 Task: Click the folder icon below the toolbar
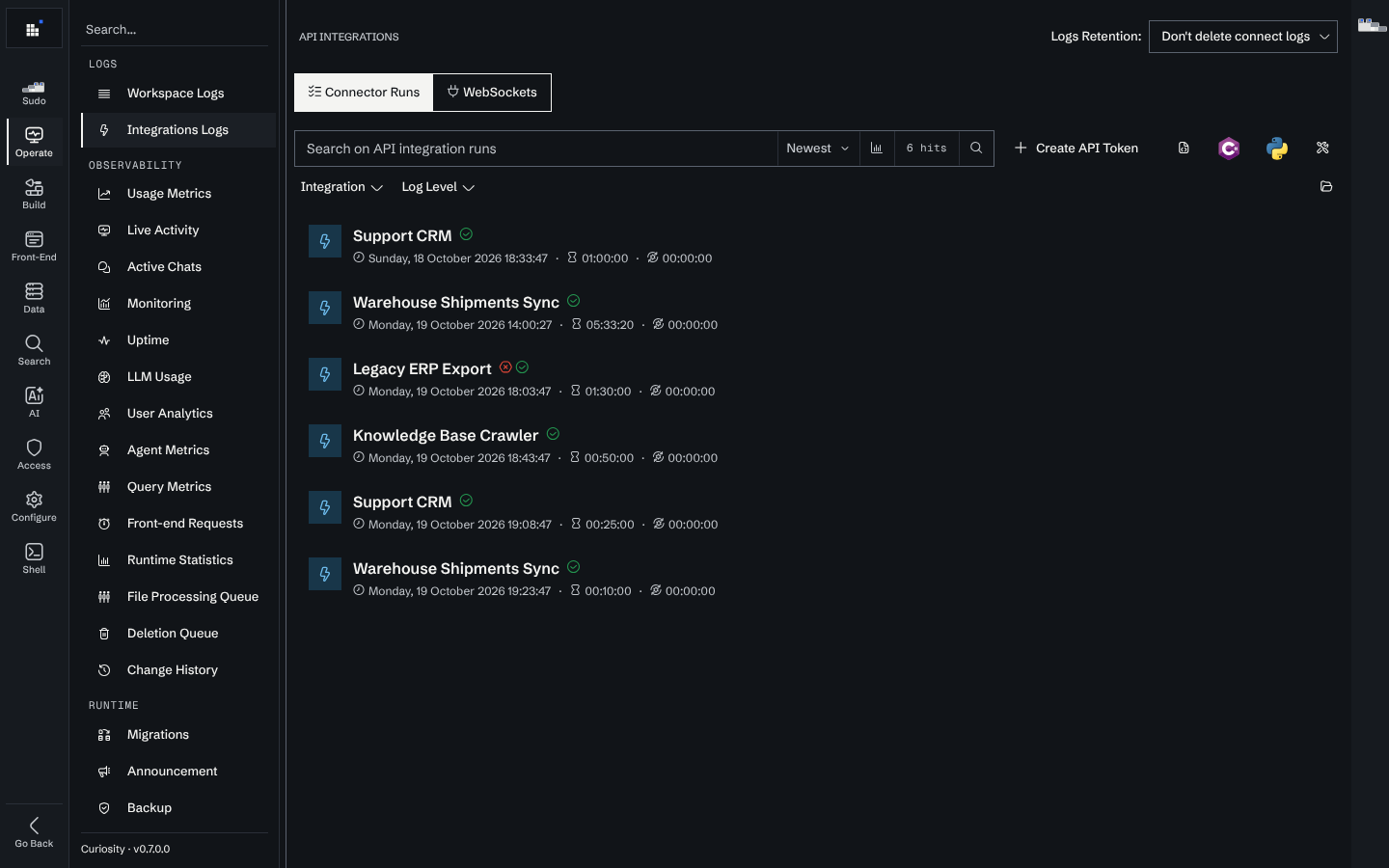[1326, 187]
